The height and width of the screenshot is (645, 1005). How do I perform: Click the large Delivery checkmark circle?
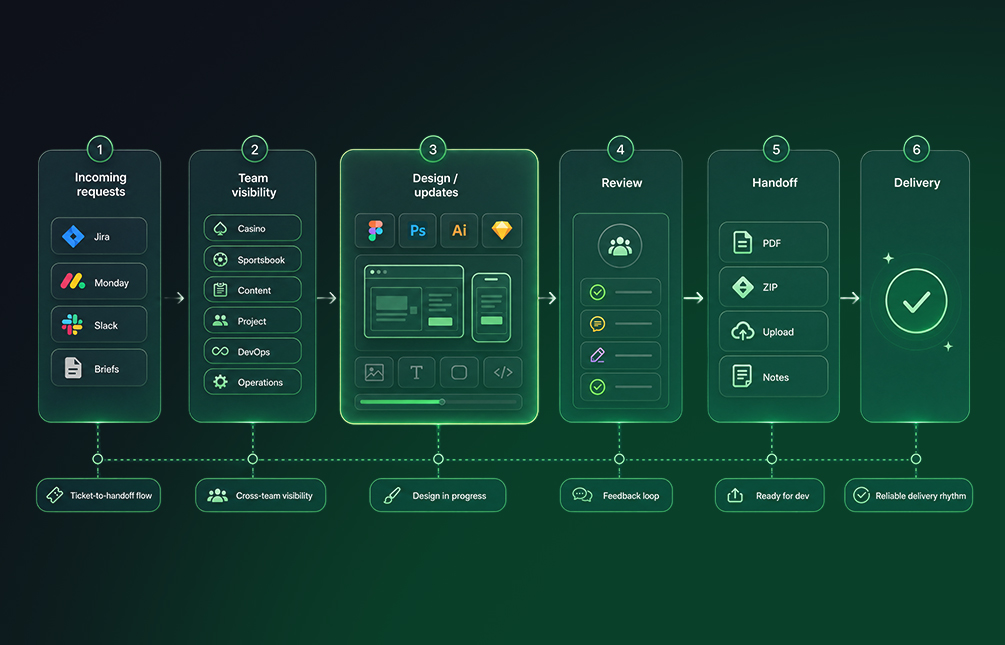point(916,301)
